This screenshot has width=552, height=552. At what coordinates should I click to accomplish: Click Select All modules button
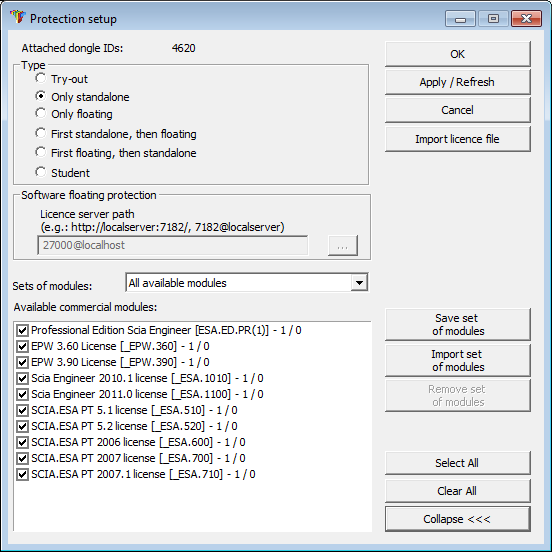pyautogui.click(x=458, y=463)
